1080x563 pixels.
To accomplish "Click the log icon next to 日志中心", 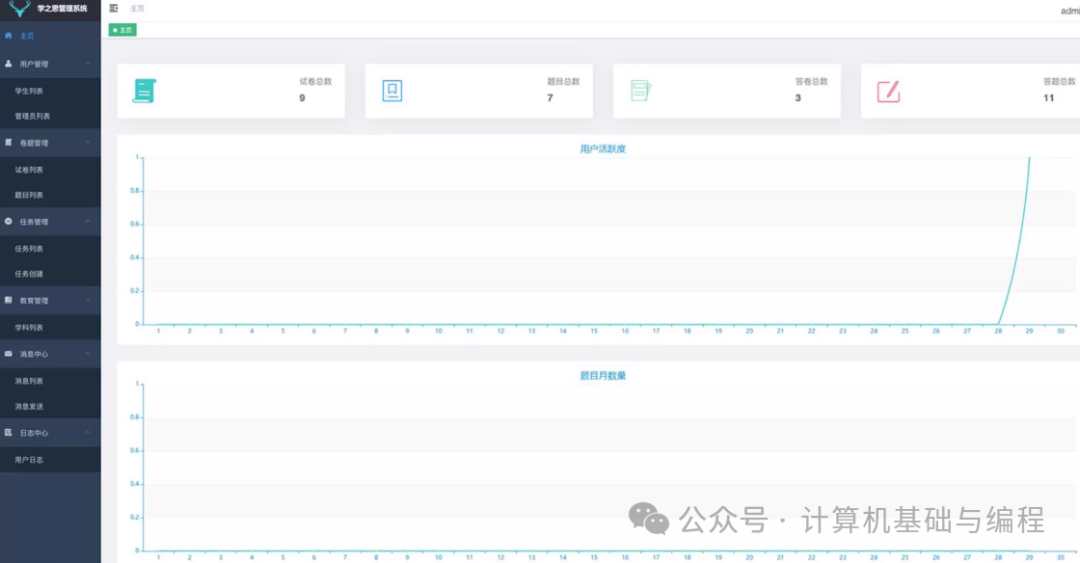I will point(8,433).
